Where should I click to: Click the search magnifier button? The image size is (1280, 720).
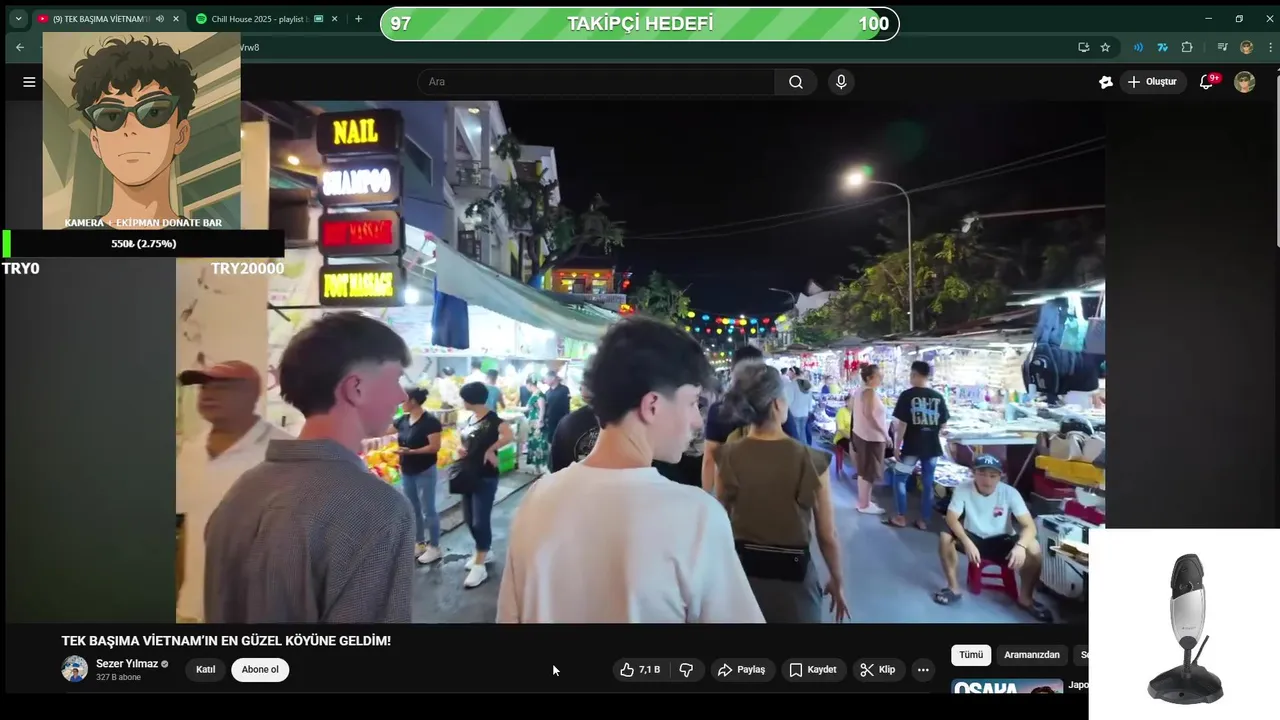click(x=796, y=82)
